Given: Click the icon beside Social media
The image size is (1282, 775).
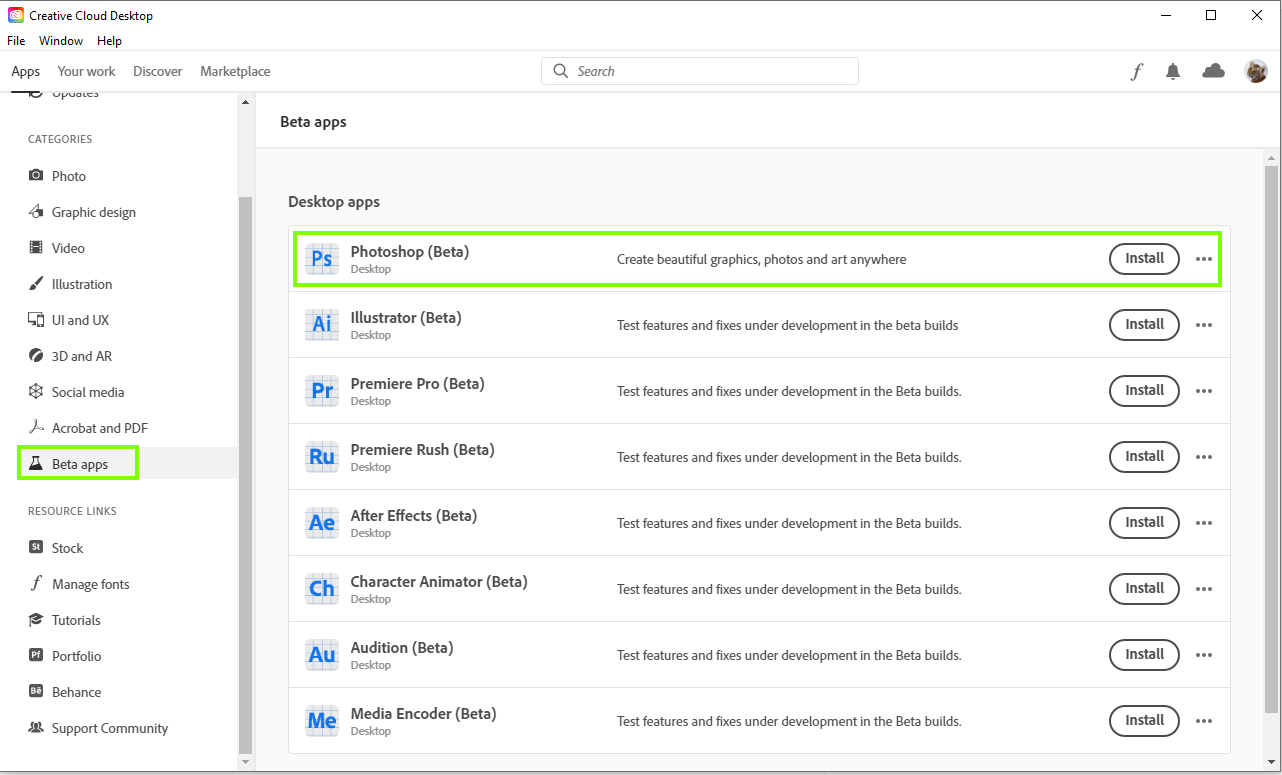Looking at the screenshot, I should 36,392.
